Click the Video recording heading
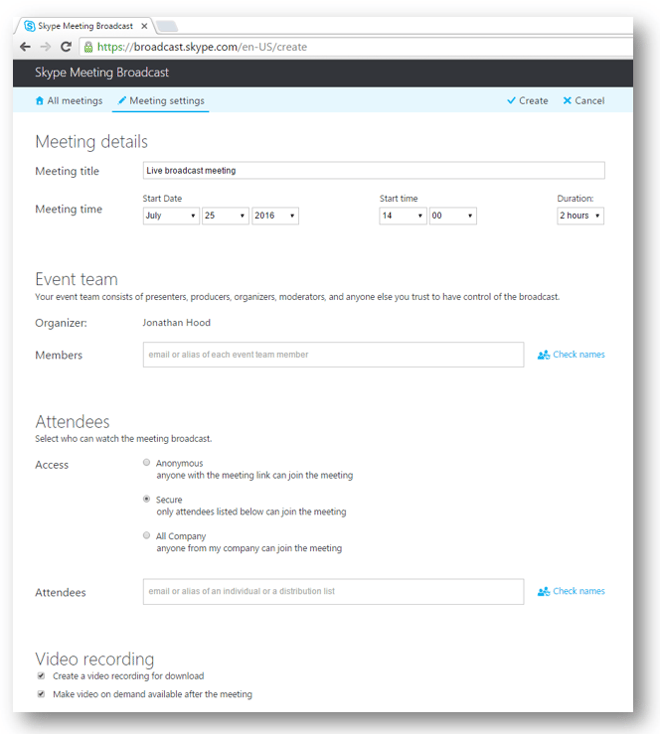 95,659
